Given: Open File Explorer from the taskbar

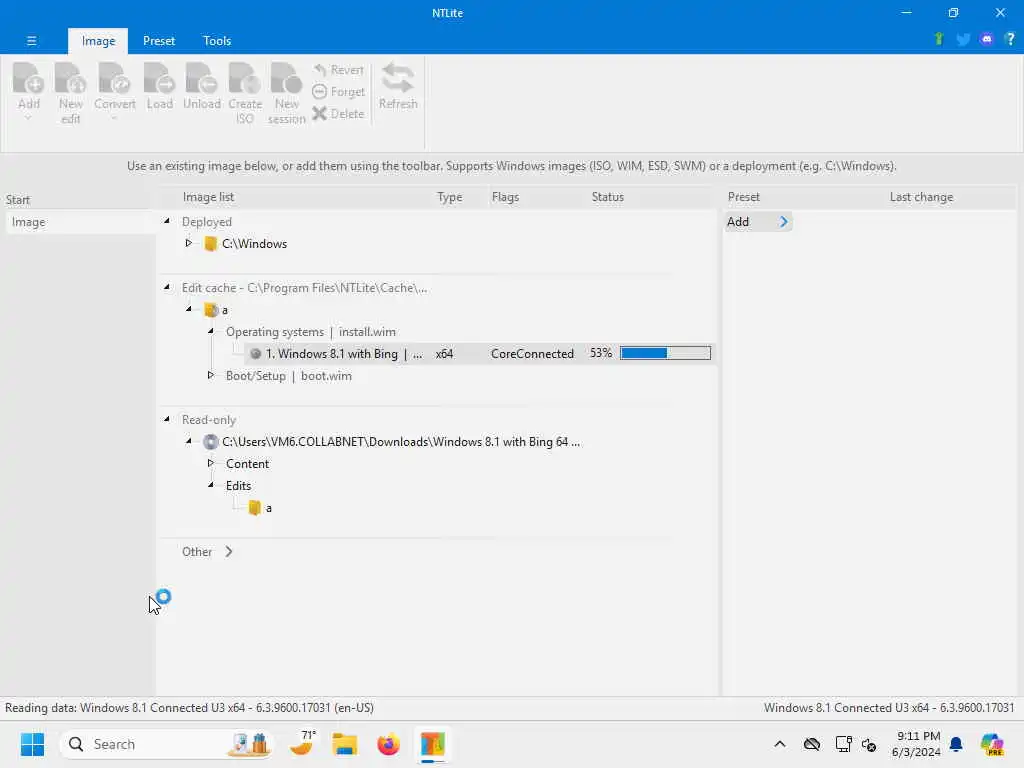Looking at the screenshot, I should tap(345, 744).
